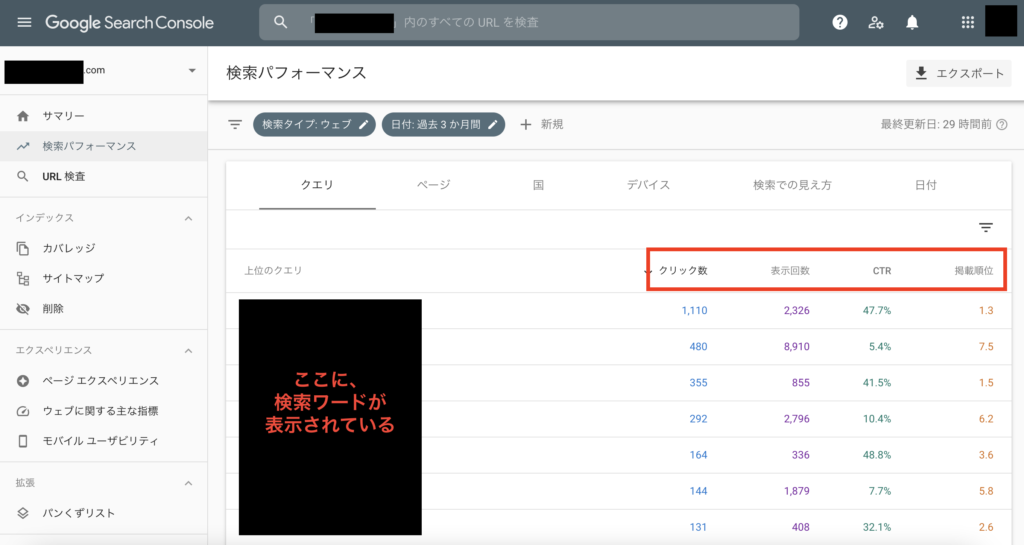The height and width of the screenshot is (545, 1024).
Task: Click the ページ エクスペリエンス plus-circle icon
Action: pos(23,381)
